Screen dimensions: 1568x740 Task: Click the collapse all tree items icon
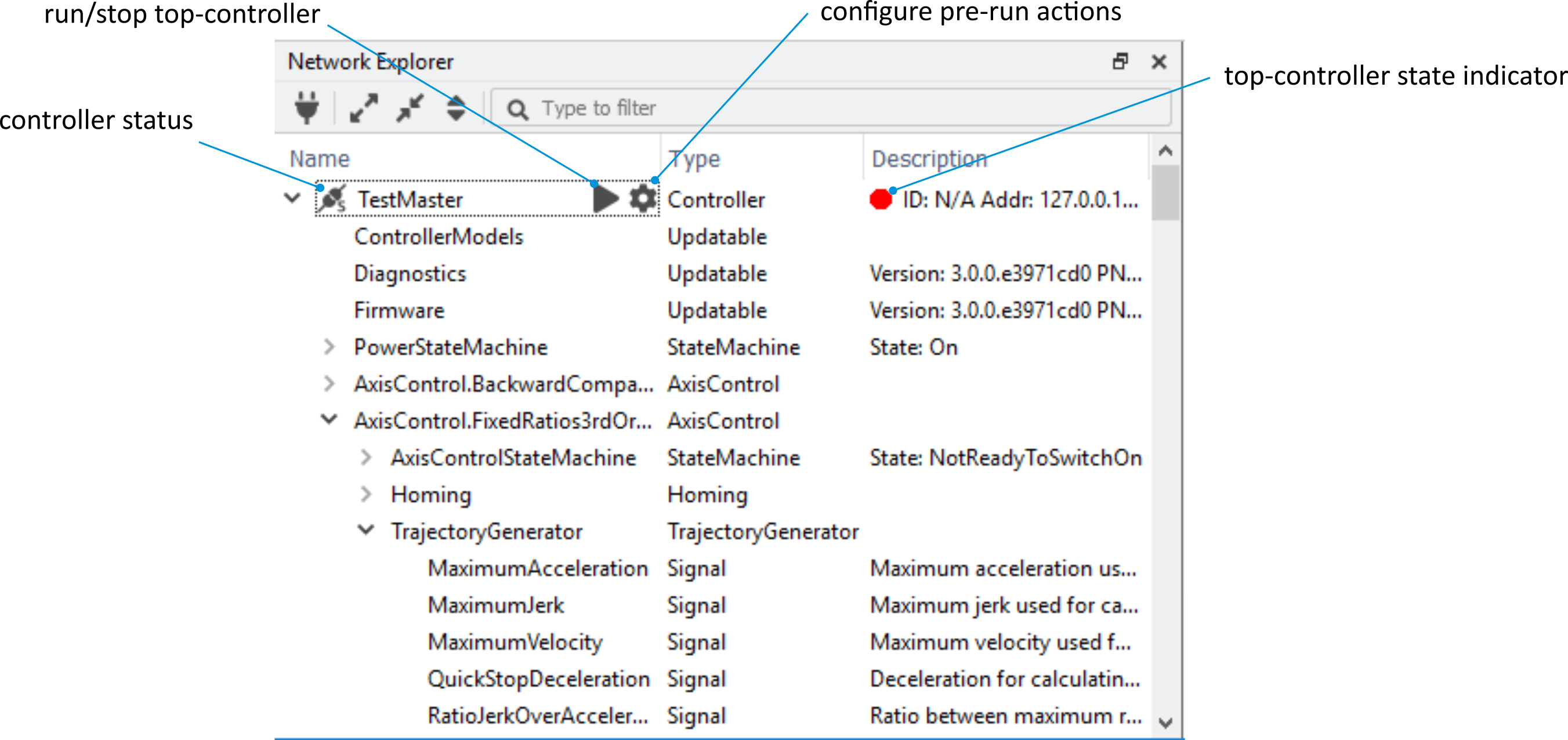409,108
